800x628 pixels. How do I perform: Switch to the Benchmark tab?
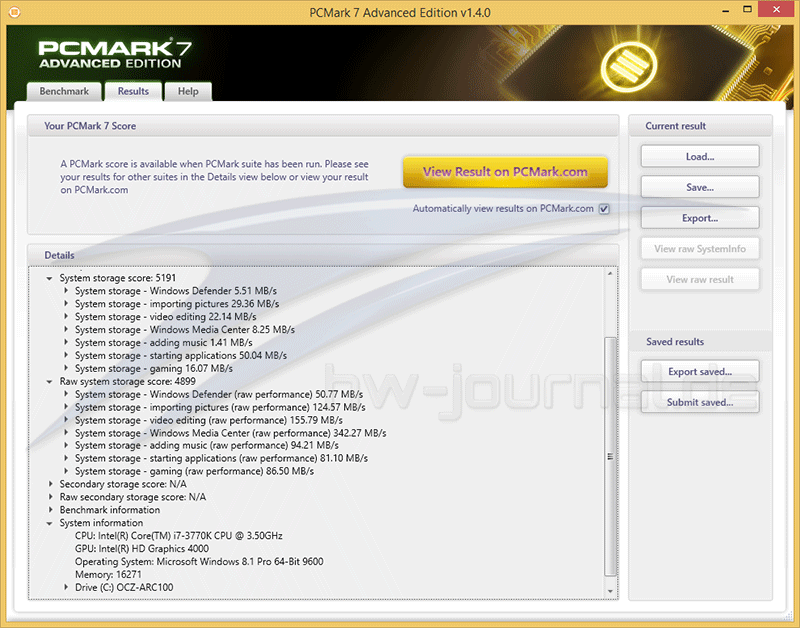[63, 91]
